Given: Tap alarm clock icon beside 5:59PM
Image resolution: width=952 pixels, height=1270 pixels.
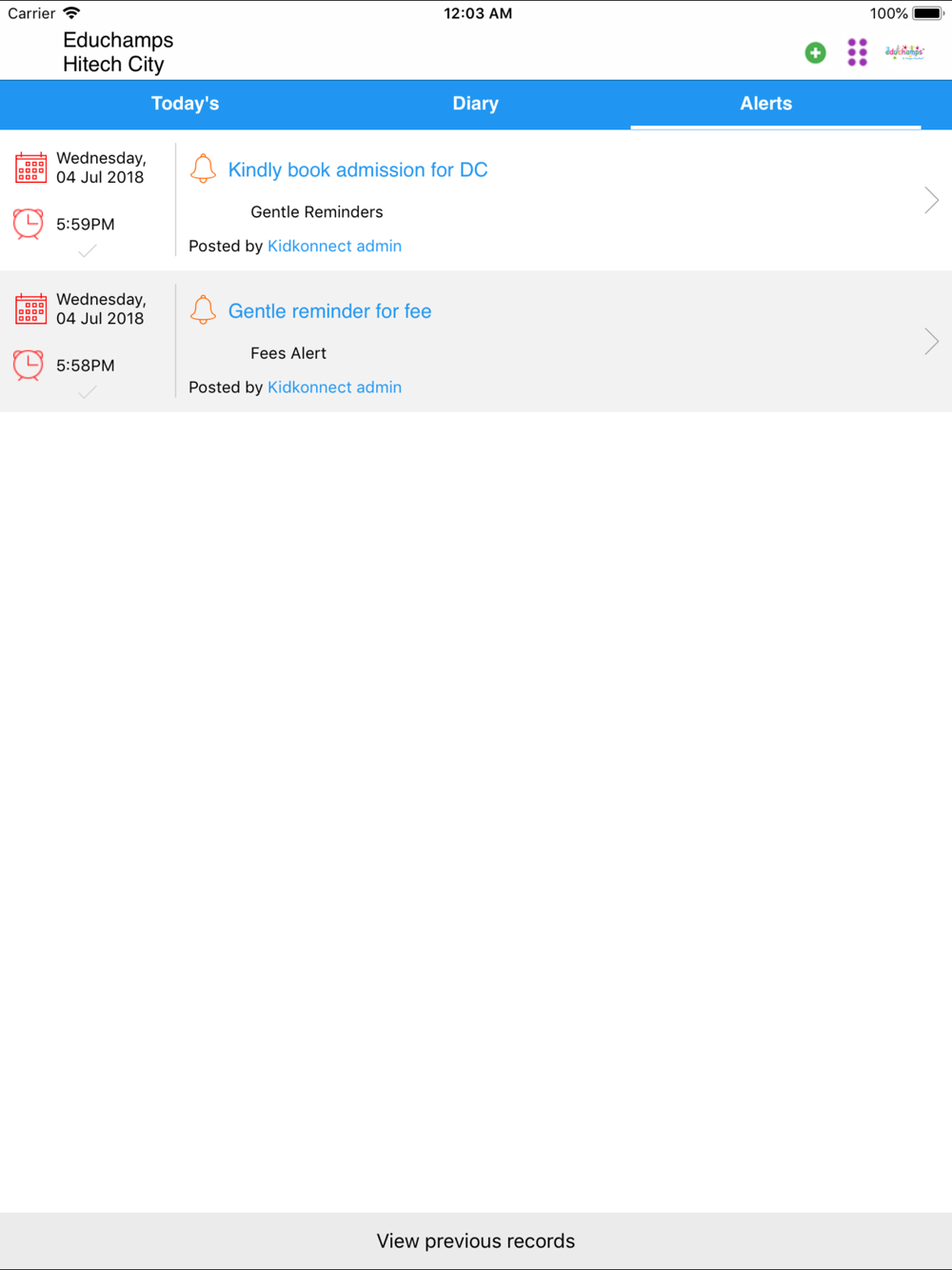Looking at the screenshot, I should point(29,224).
